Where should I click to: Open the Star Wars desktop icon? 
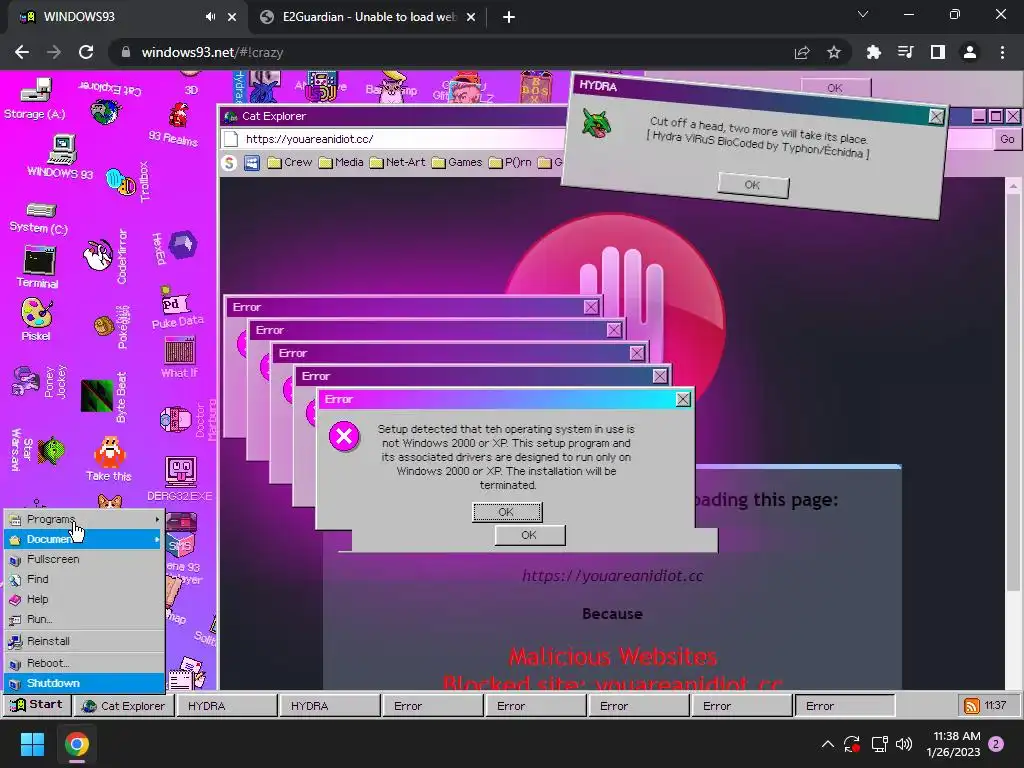coord(38,449)
